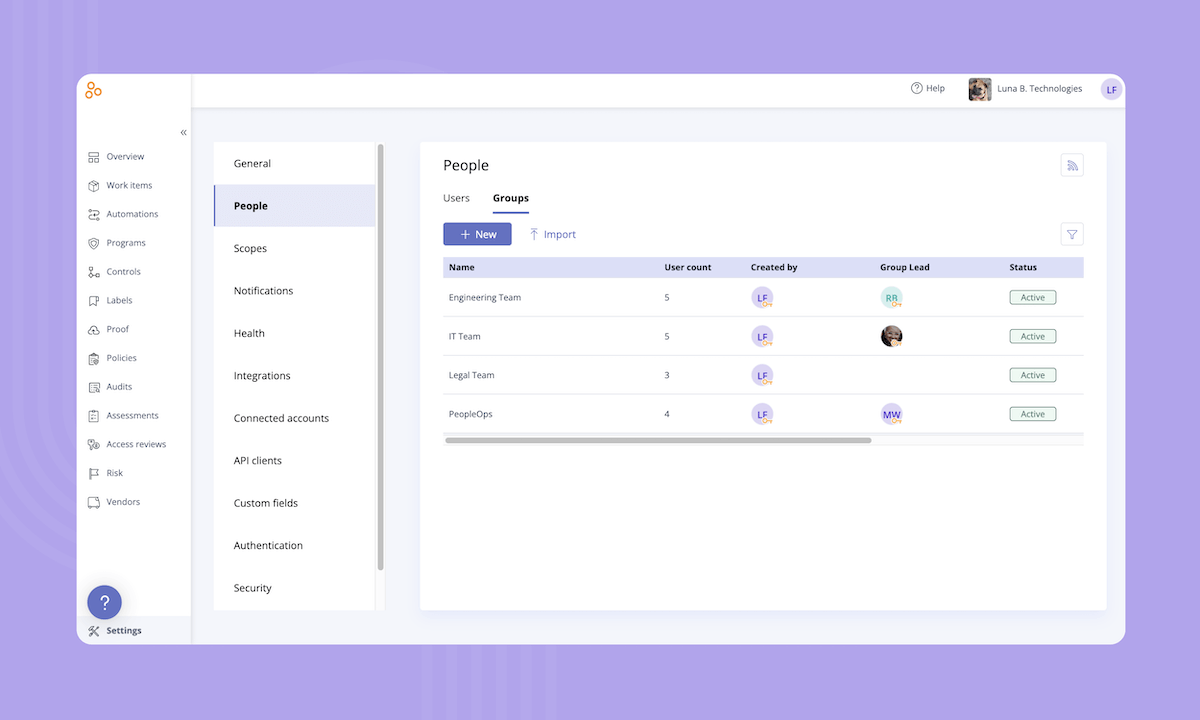This screenshot has height=720, width=1200.
Task: Collapse the left sidebar with chevrons
Action: coord(183,132)
